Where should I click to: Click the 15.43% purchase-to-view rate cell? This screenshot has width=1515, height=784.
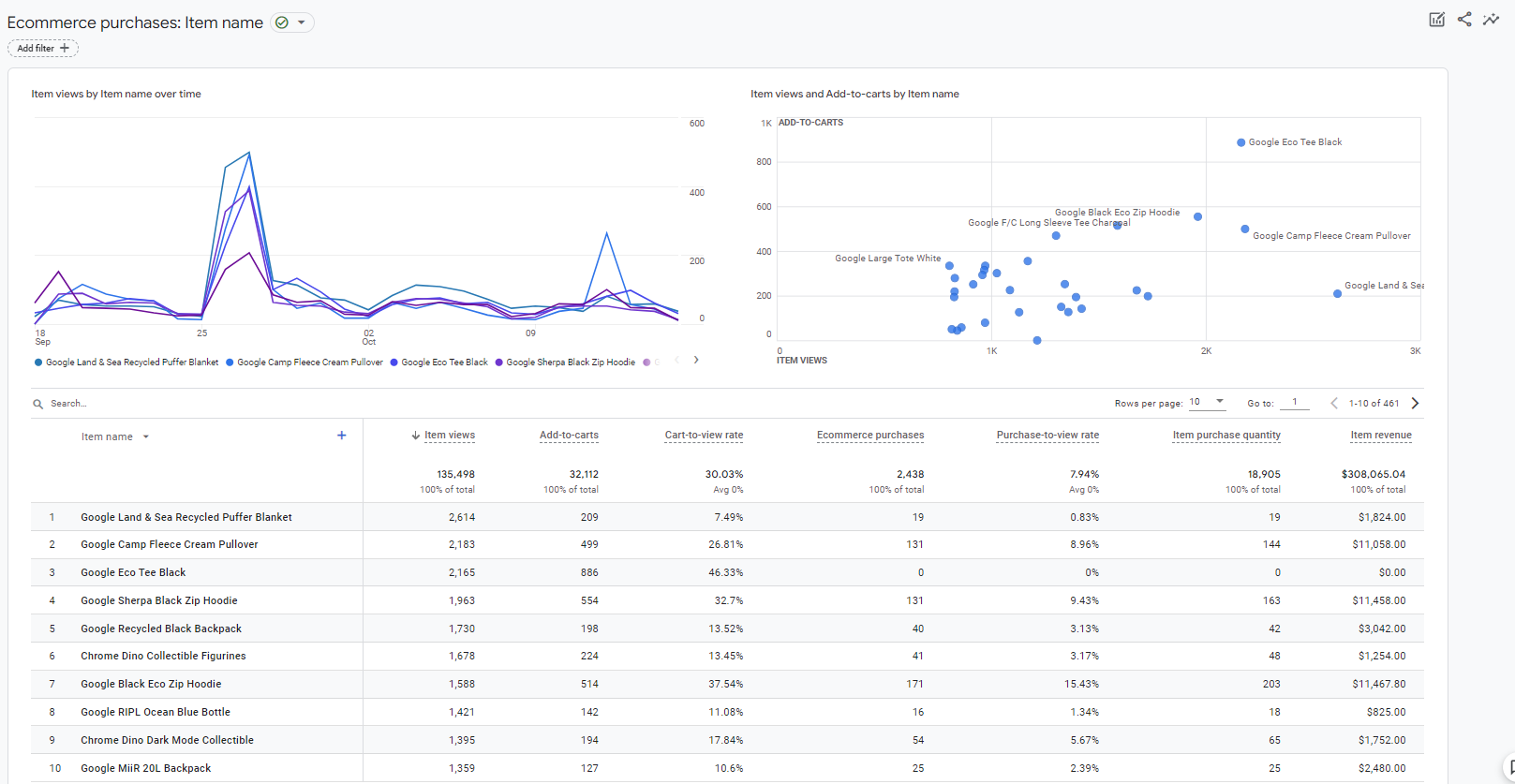pyautogui.click(x=1082, y=684)
